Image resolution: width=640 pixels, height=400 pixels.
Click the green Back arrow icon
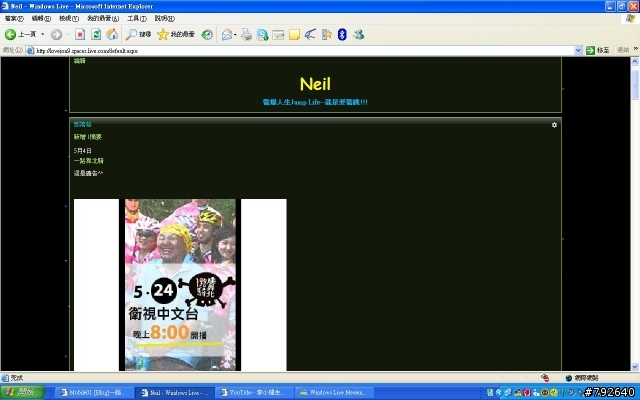pyautogui.click(x=10, y=35)
